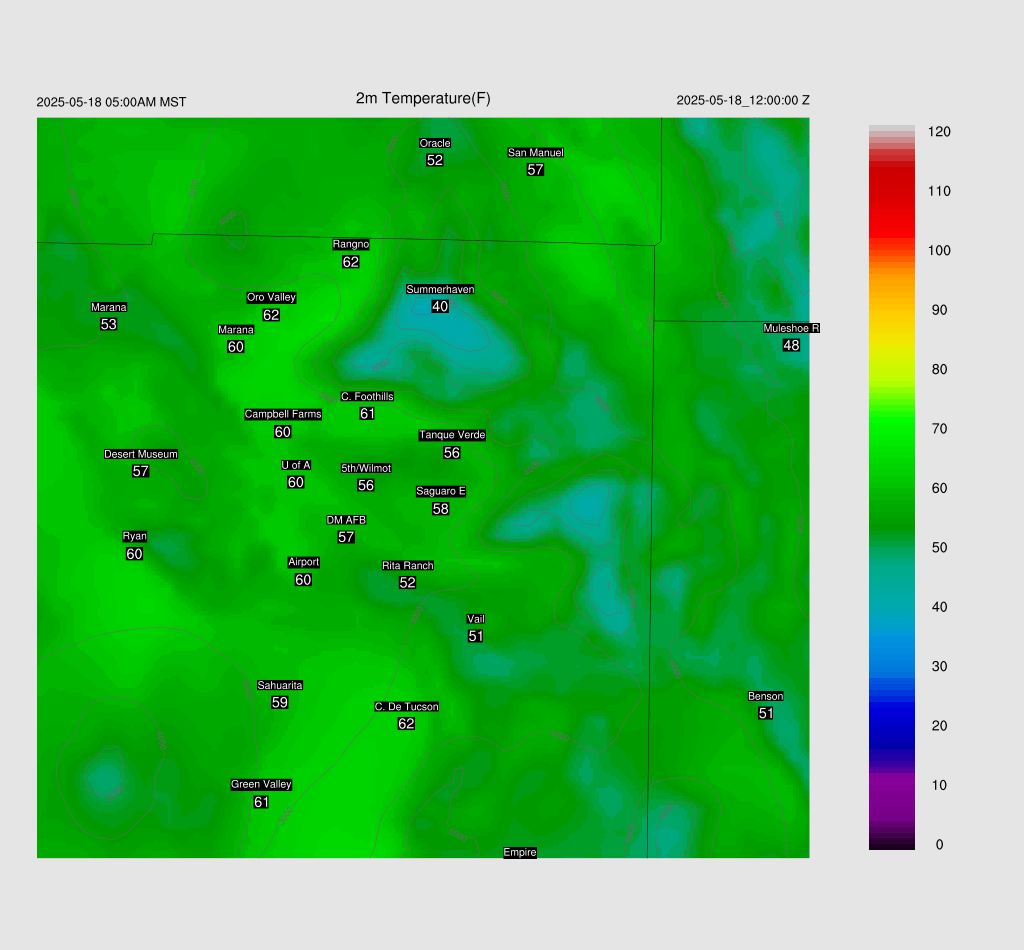Click the 59 reading under Sahuarita
Screen dimensions: 1024x950
point(280,703)
